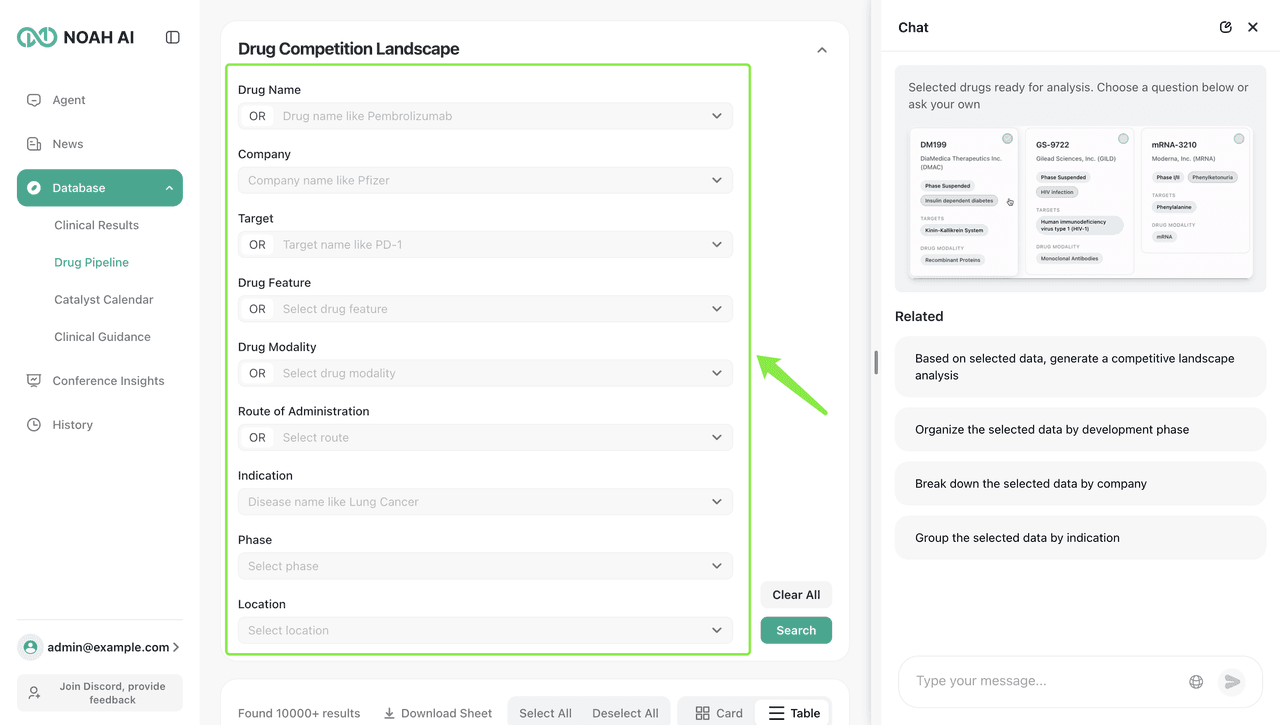This screenshot has width=1280, height=725.
Task: Switch to Table view tab
Action: pyautogui.click(x=794, y=713)
